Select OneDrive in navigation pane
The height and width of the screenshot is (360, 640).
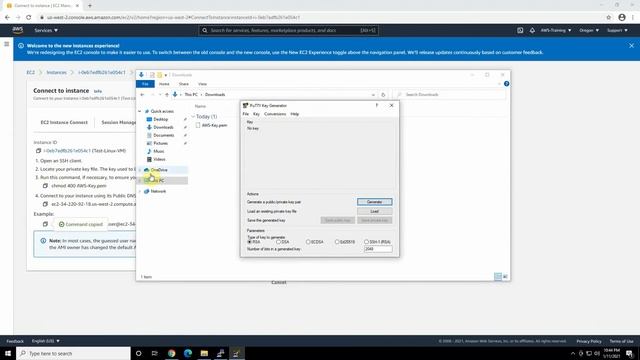point(159,169)
